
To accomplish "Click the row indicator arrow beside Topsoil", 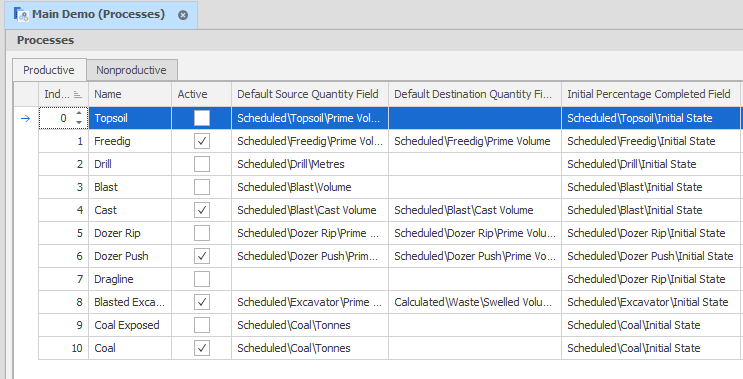I will point(26,118).
